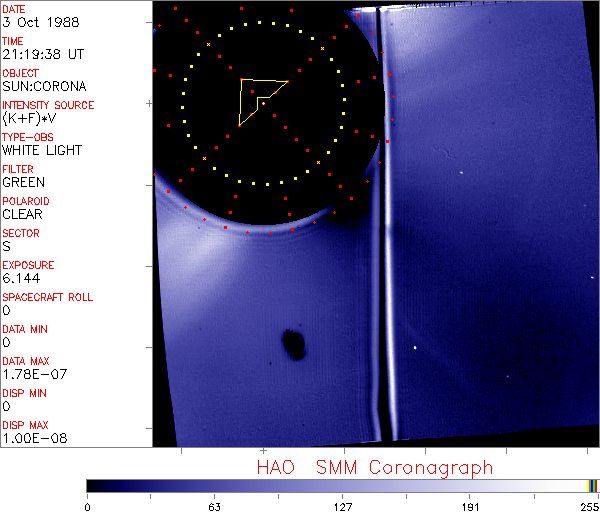
Task: Click the rainbow segment at the colorbar end
Action: [x=593, y=485]
